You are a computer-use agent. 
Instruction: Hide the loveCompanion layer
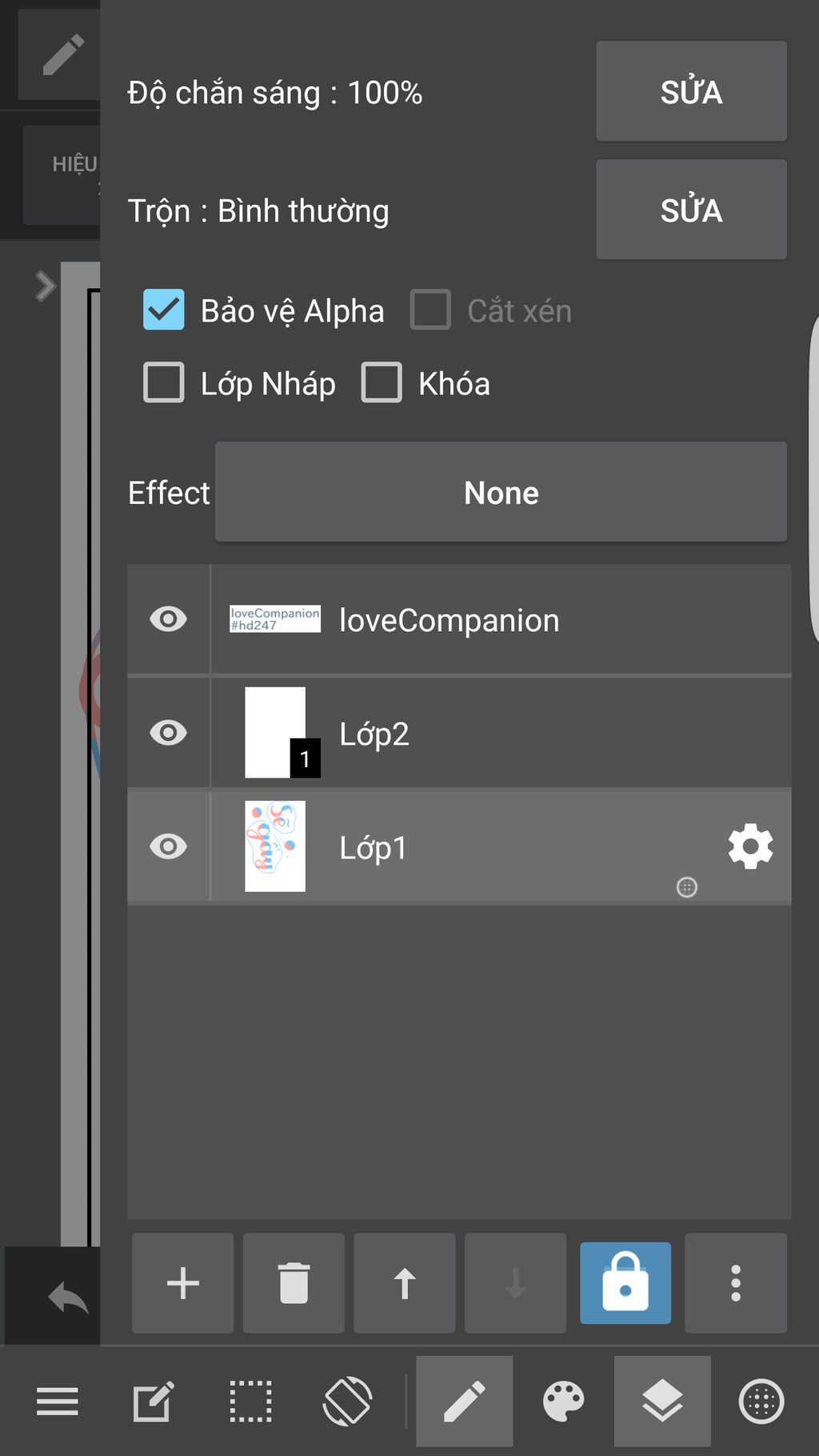pyautogui.click(x=168, y=619)
